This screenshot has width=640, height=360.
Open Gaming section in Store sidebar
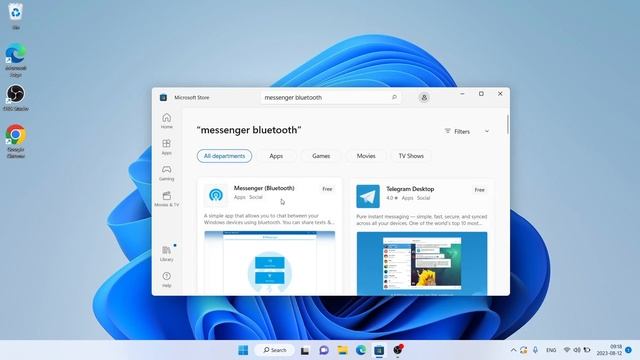[x=167, y=173]
